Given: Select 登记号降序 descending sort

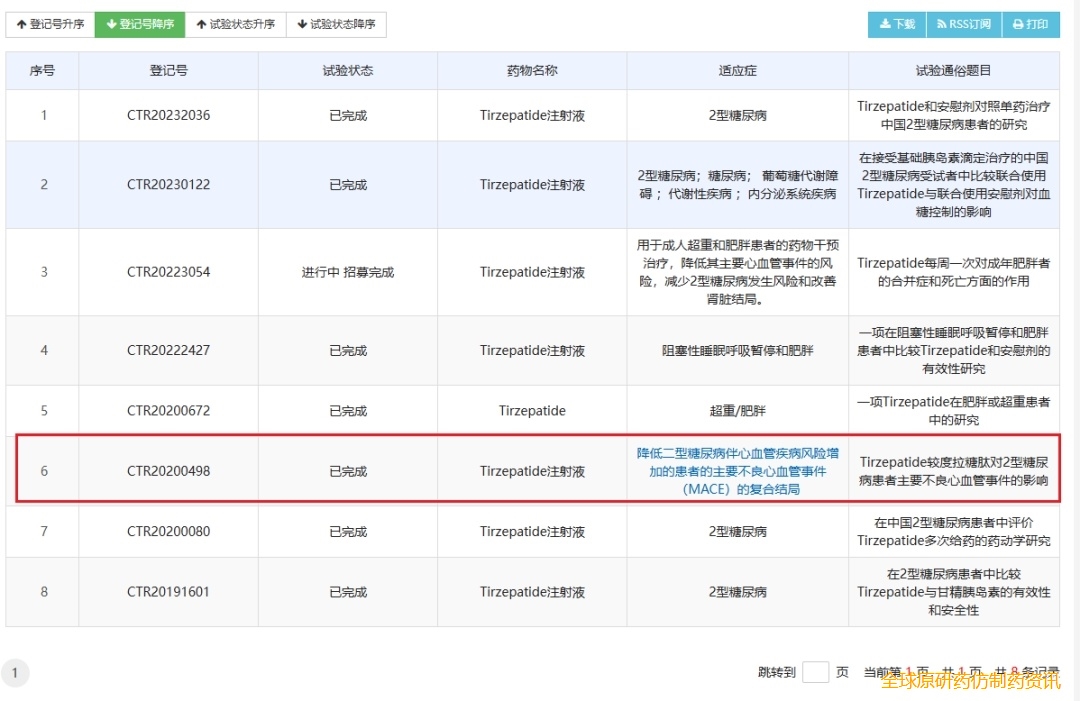Looking at the screenshot, I should click(141, 25).
